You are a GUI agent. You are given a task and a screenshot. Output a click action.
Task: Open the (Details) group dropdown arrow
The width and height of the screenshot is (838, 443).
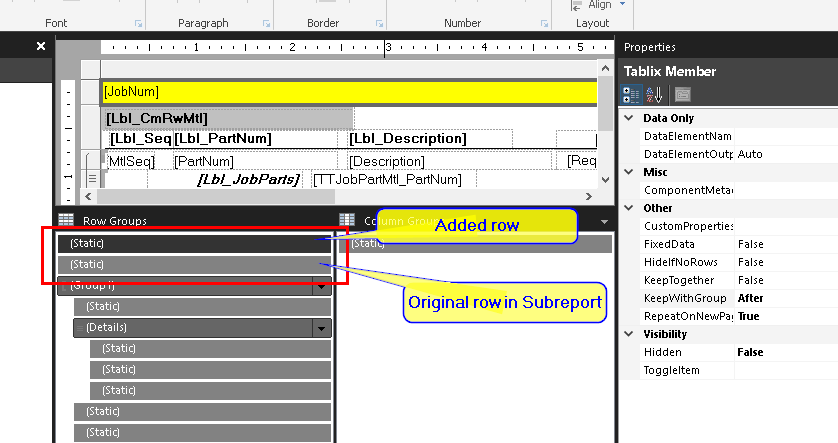point(321,328)
